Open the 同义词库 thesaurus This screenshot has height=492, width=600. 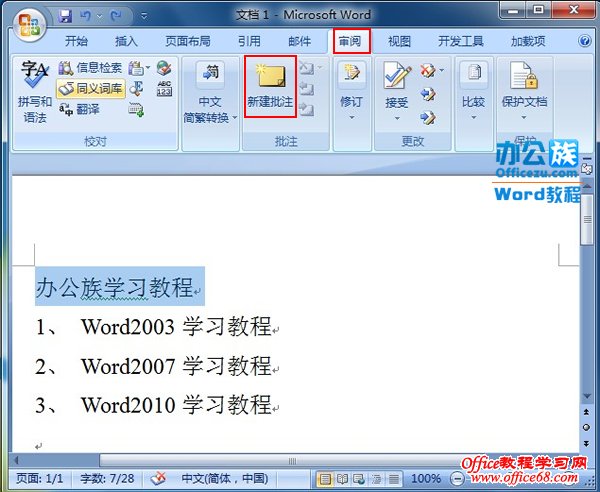pos(91,88)
